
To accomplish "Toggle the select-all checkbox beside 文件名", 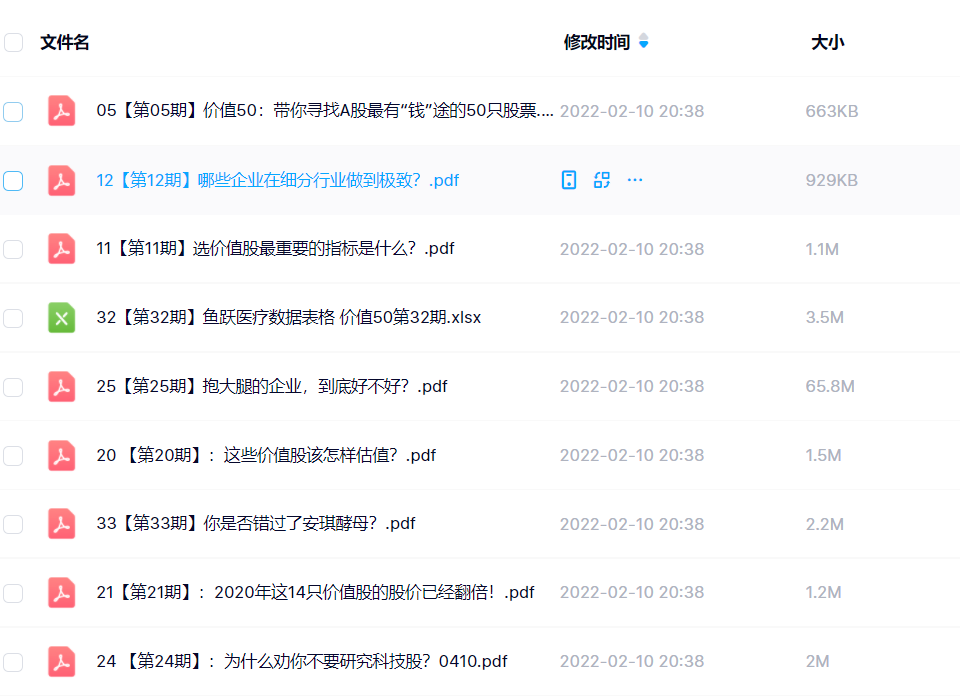I will click(x=13, y=43).
